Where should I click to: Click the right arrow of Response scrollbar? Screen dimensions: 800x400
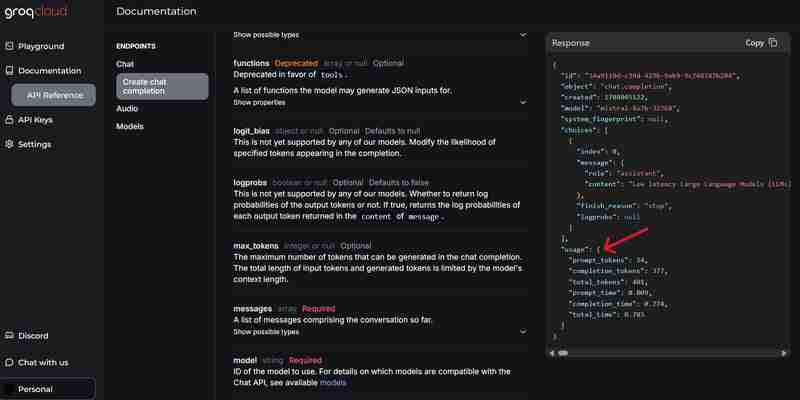784,353
